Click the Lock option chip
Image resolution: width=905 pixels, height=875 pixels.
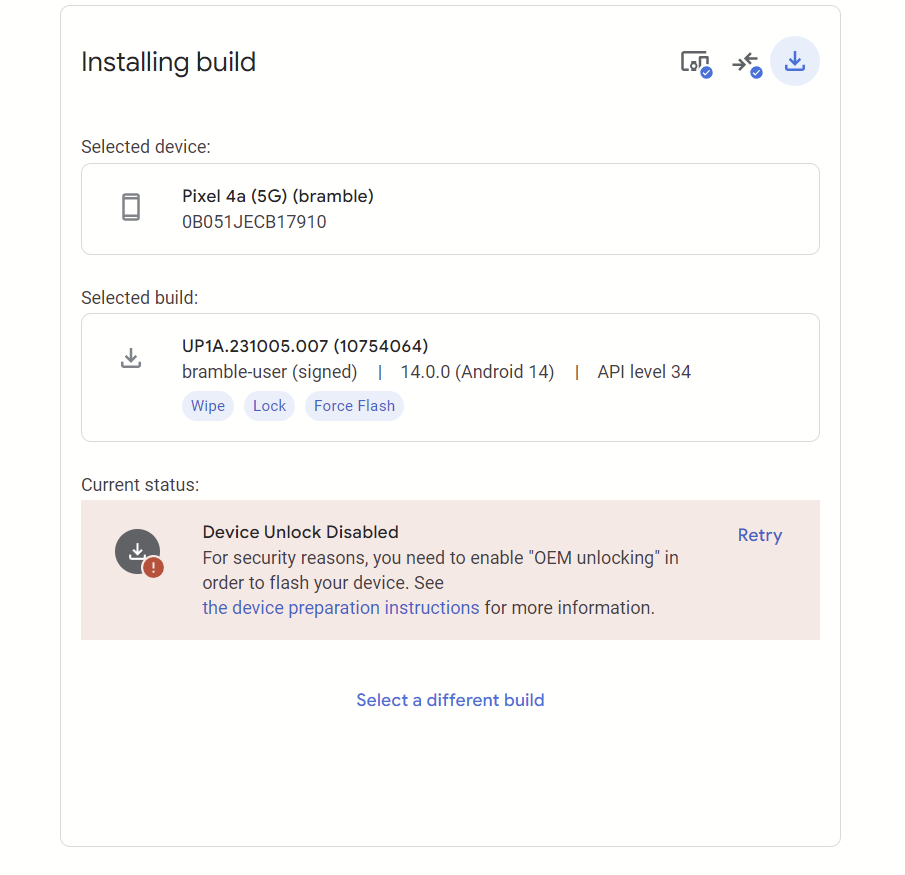[270, 406]
